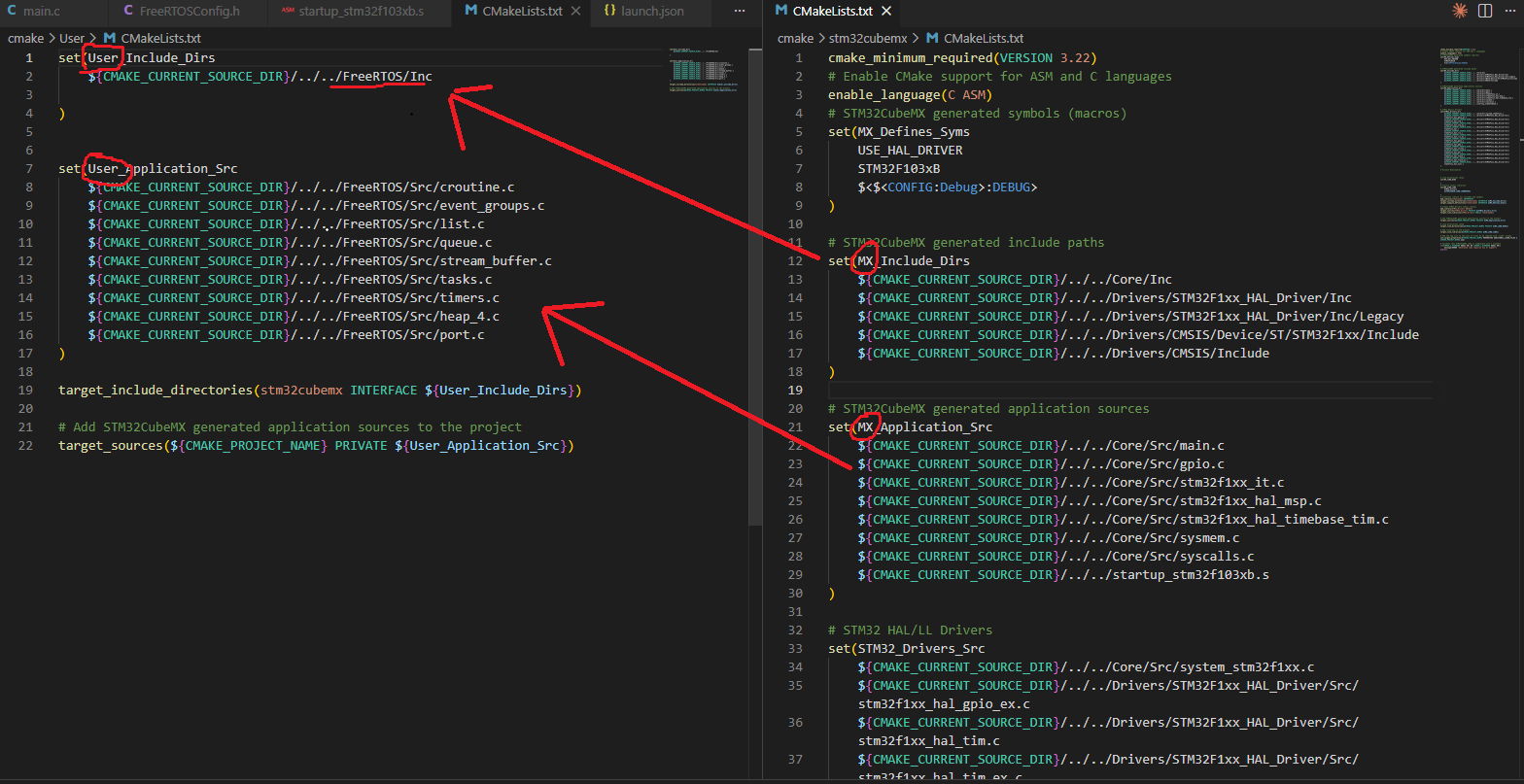1524x784 pixels.
Task: Open Claude Code via the orange starburst icon
Action: pyautogui.click(x=1459, y=11)
